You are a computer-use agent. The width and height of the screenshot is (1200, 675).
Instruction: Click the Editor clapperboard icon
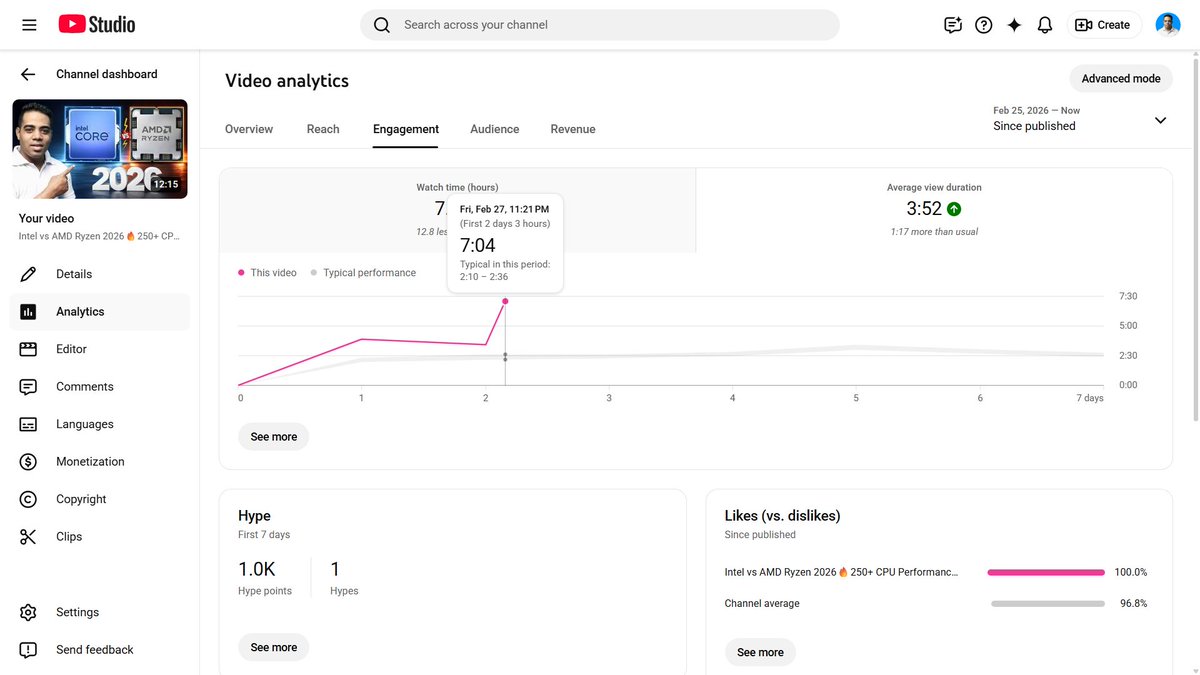pyautogui.click(x=28, y=349)
